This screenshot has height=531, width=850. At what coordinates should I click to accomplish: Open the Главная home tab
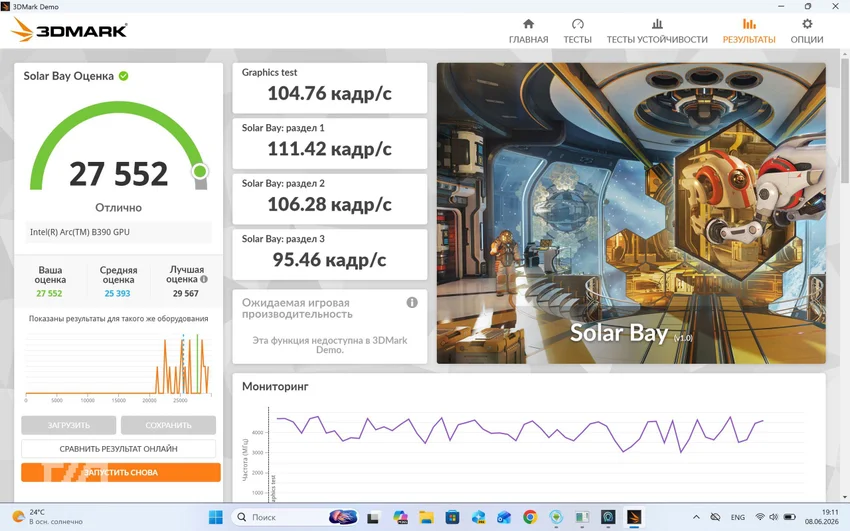point(528,31)
